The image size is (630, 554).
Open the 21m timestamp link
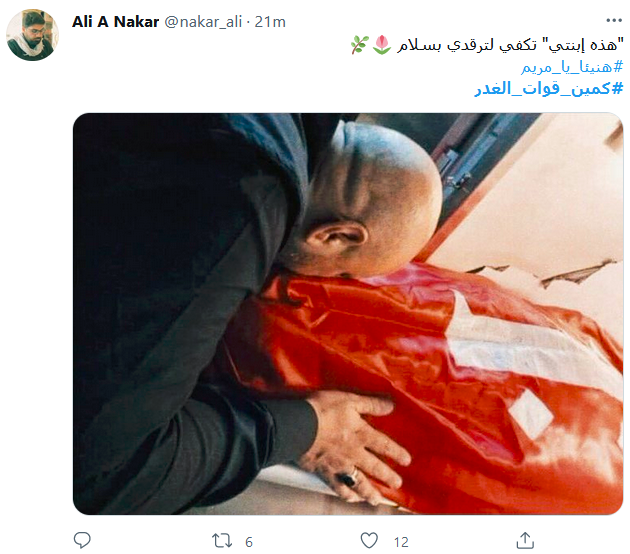270,22
